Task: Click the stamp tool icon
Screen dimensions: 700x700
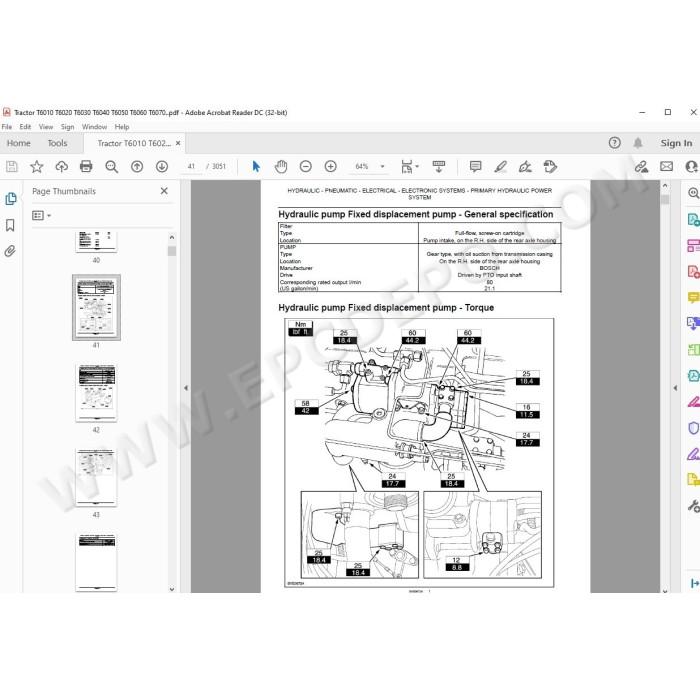Action: pos(550,167)
